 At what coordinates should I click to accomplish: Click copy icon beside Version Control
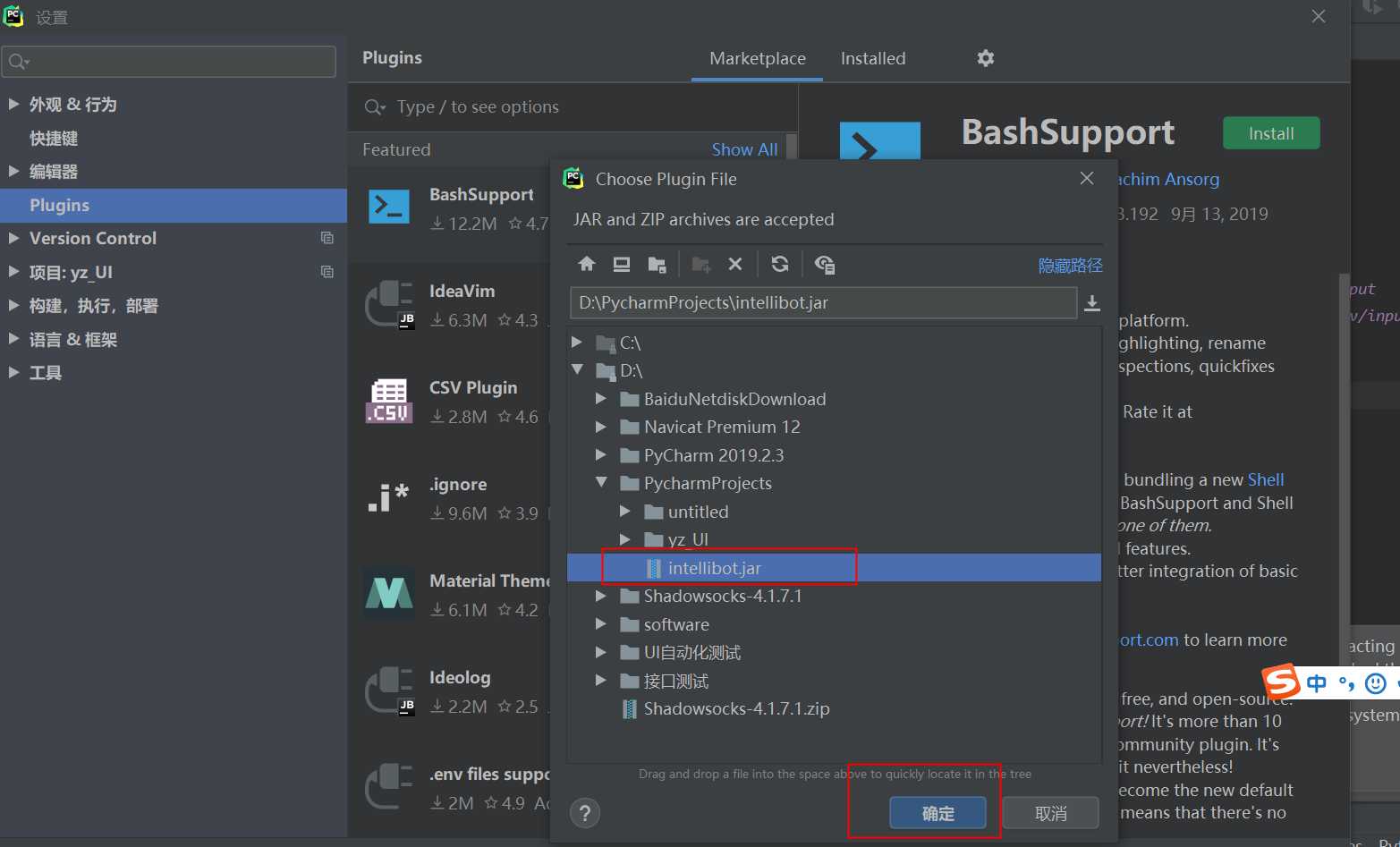point(327,238)
